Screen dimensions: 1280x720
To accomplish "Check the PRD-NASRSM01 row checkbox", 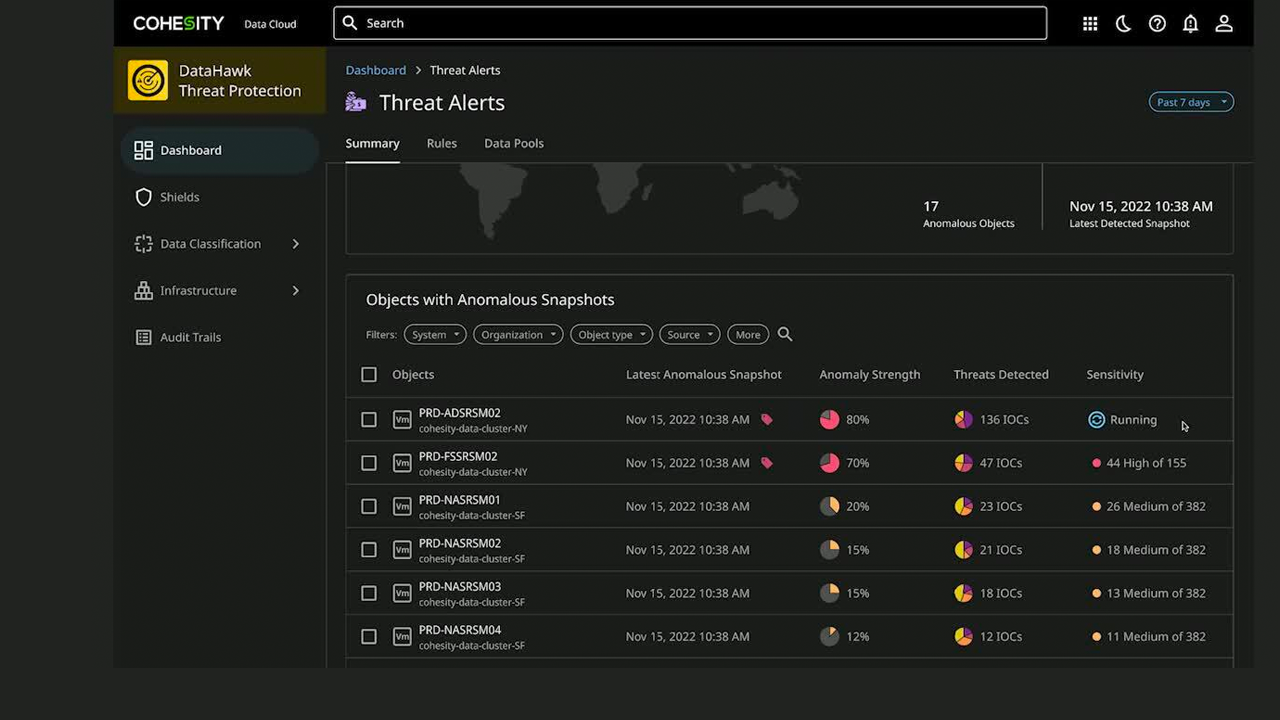I will tap(369, 506).
